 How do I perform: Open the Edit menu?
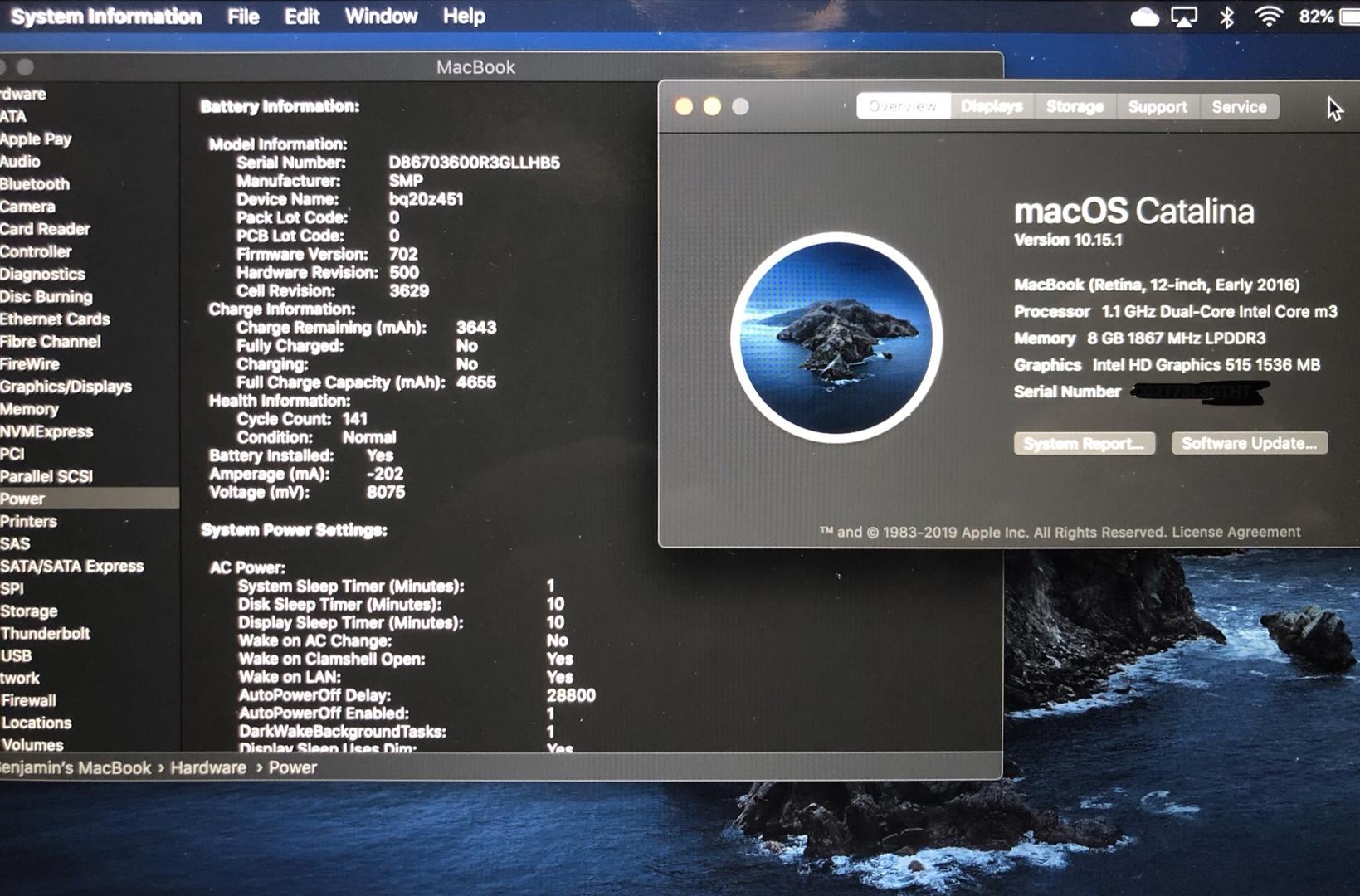tap(302, 17)
